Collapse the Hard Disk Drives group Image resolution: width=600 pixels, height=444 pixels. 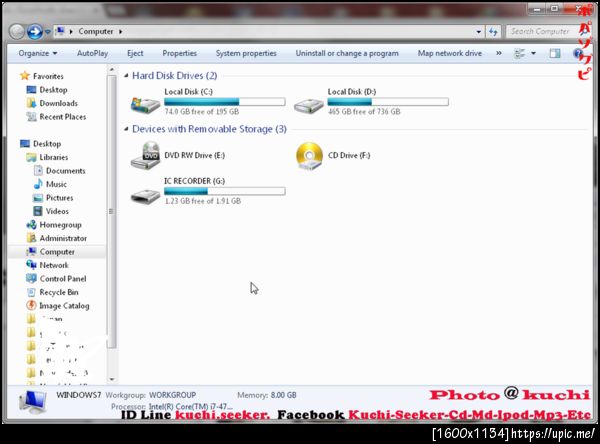pyautogui.click(x=126, y=76)
